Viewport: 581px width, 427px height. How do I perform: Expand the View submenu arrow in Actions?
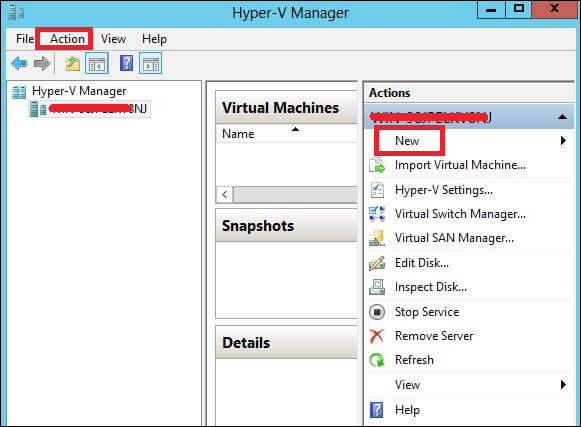(x=563, y=384)
